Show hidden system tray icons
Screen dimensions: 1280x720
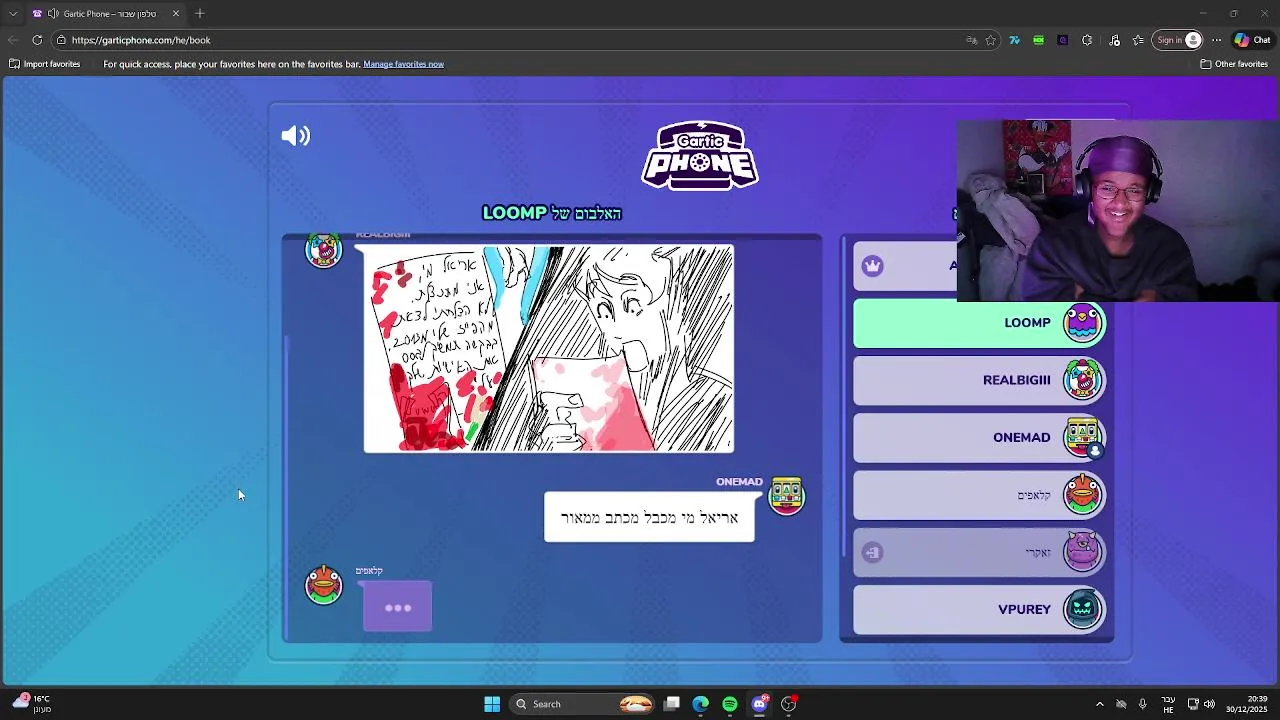(x=1100, y=704)
